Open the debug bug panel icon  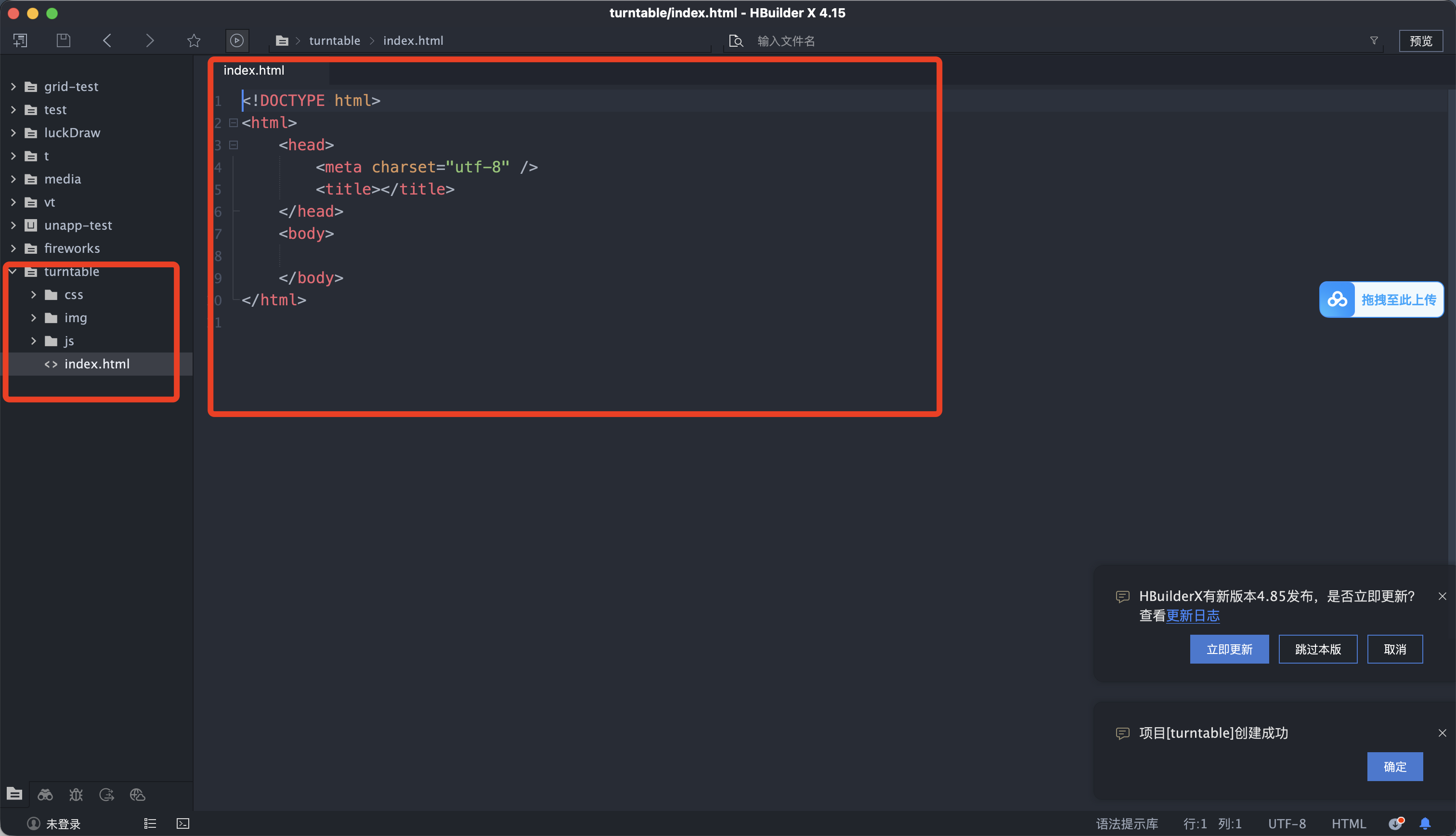coord(76,795)
